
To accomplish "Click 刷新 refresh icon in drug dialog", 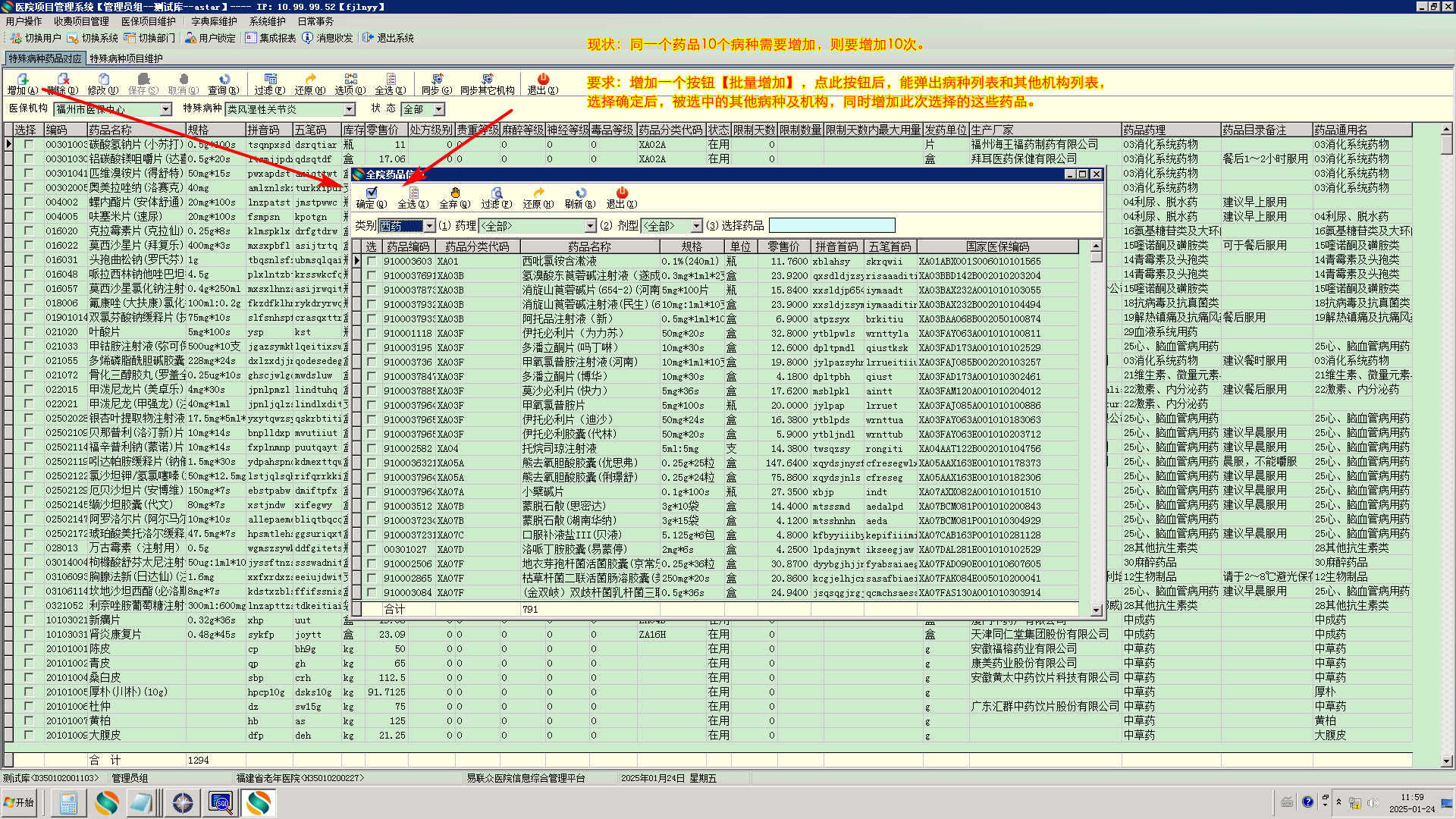I will pyautogui.click(x=580, y=197).
